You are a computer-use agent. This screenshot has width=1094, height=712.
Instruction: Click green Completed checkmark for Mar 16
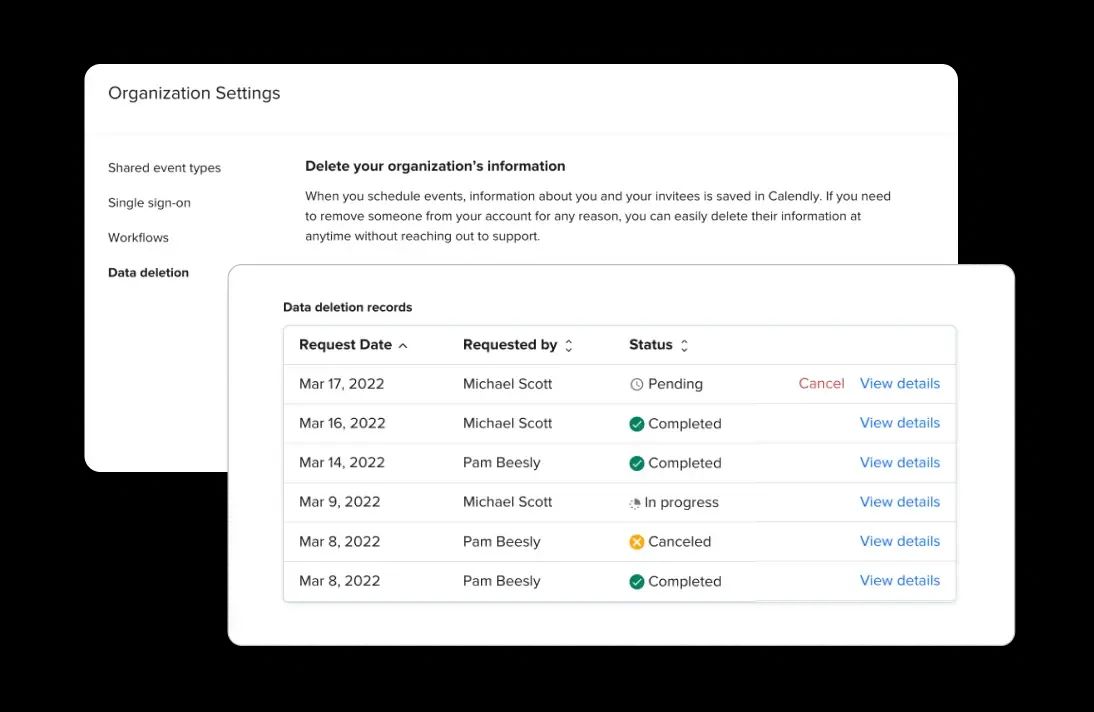(637, 424)
